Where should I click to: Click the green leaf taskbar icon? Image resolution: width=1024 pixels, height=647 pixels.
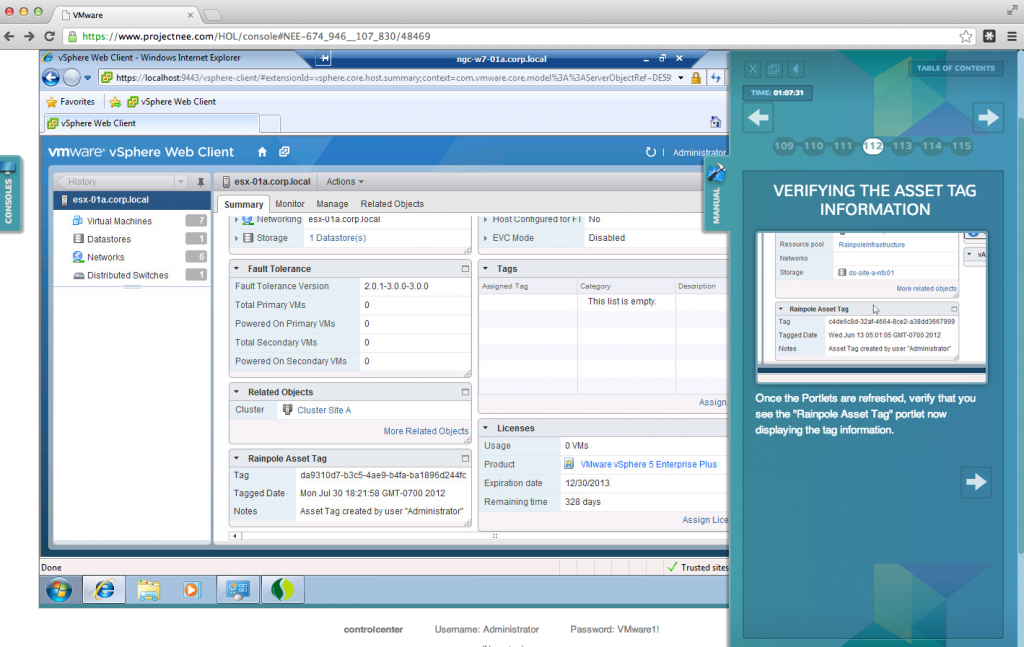(x=283, y=590)
